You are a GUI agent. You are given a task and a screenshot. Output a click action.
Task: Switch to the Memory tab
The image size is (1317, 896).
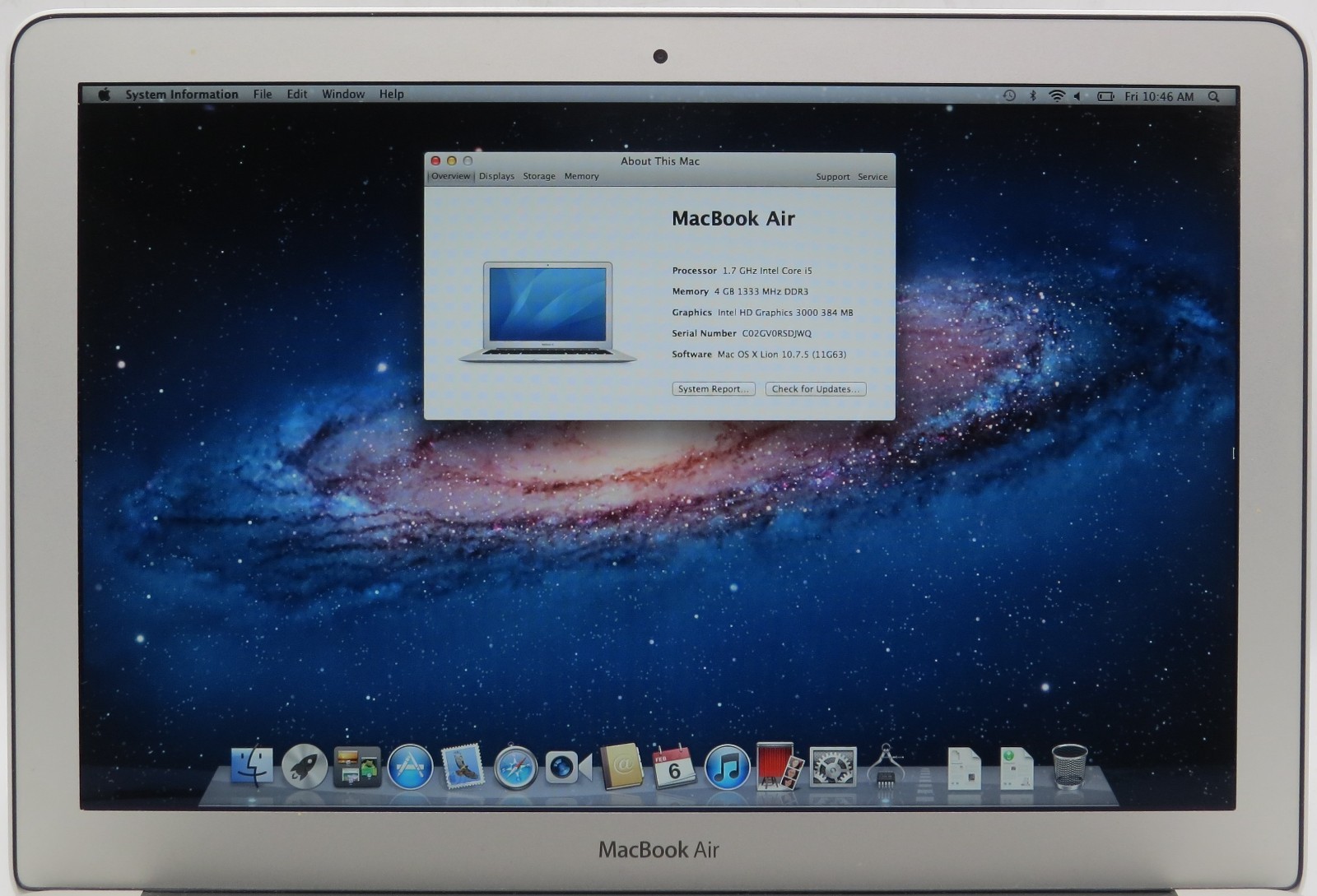[581, 176]
